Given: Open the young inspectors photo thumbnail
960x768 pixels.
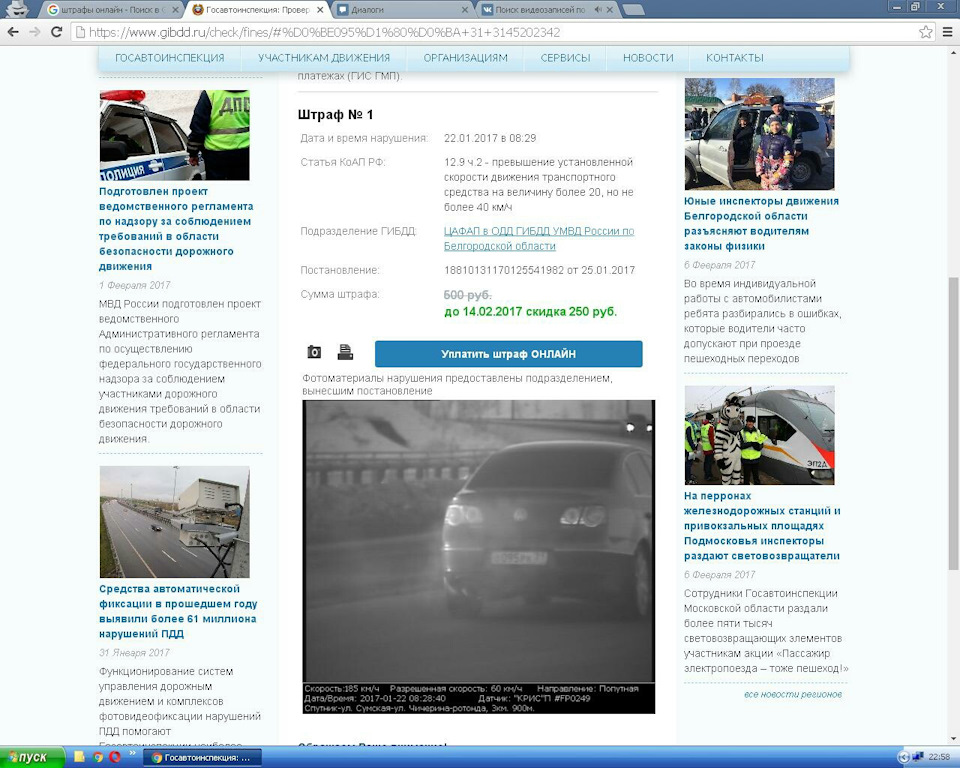Looking at the screenshot, I should pyautogui.click(x=759, y=134).
